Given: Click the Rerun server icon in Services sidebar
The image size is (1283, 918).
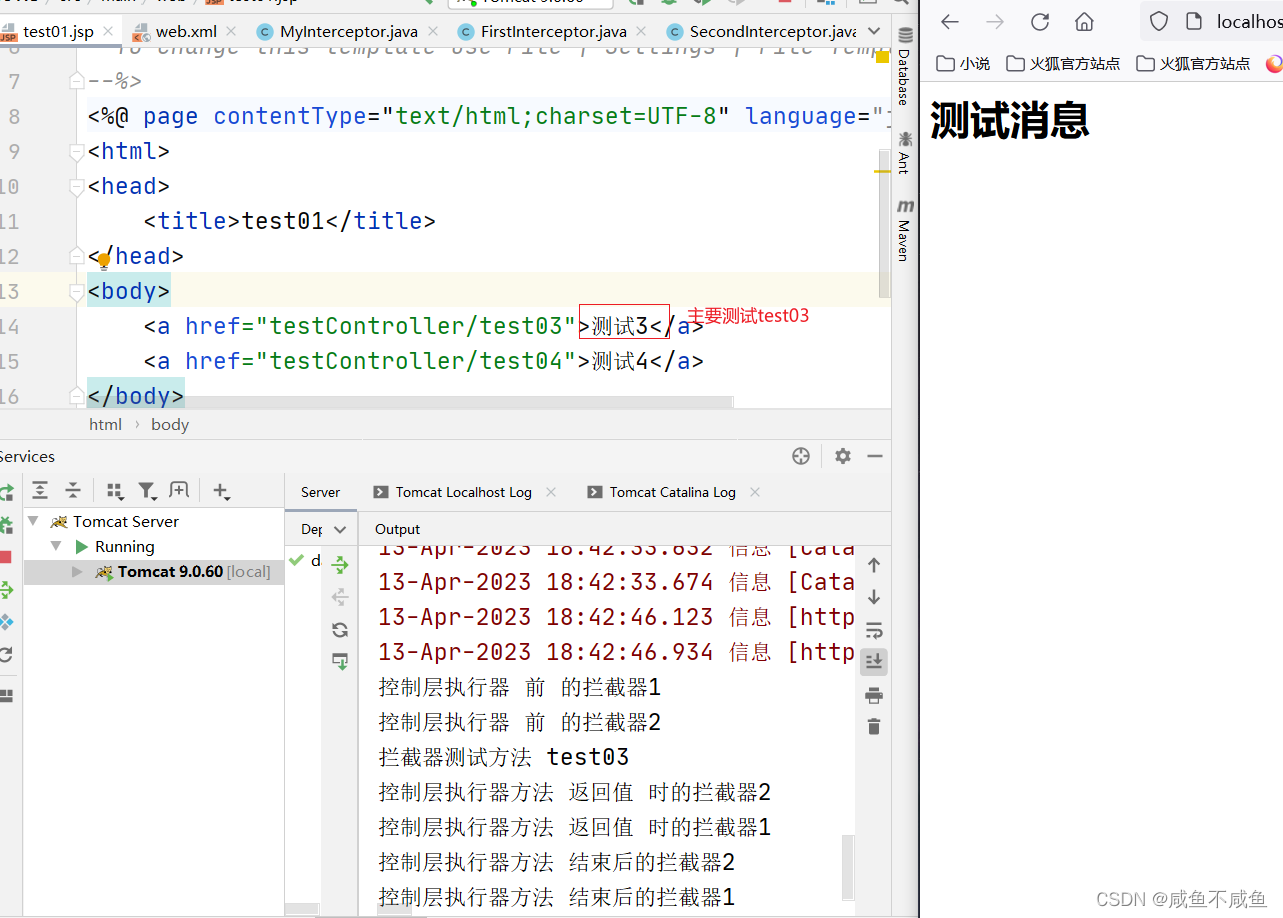Looking at the screenshot, I should (x=5, y=492).
